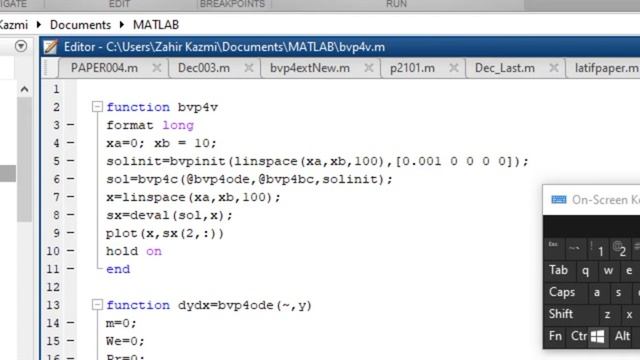
Task: Click the 'x=linspace(xa,xb,100);' line
Action: (x=193, y=197)
